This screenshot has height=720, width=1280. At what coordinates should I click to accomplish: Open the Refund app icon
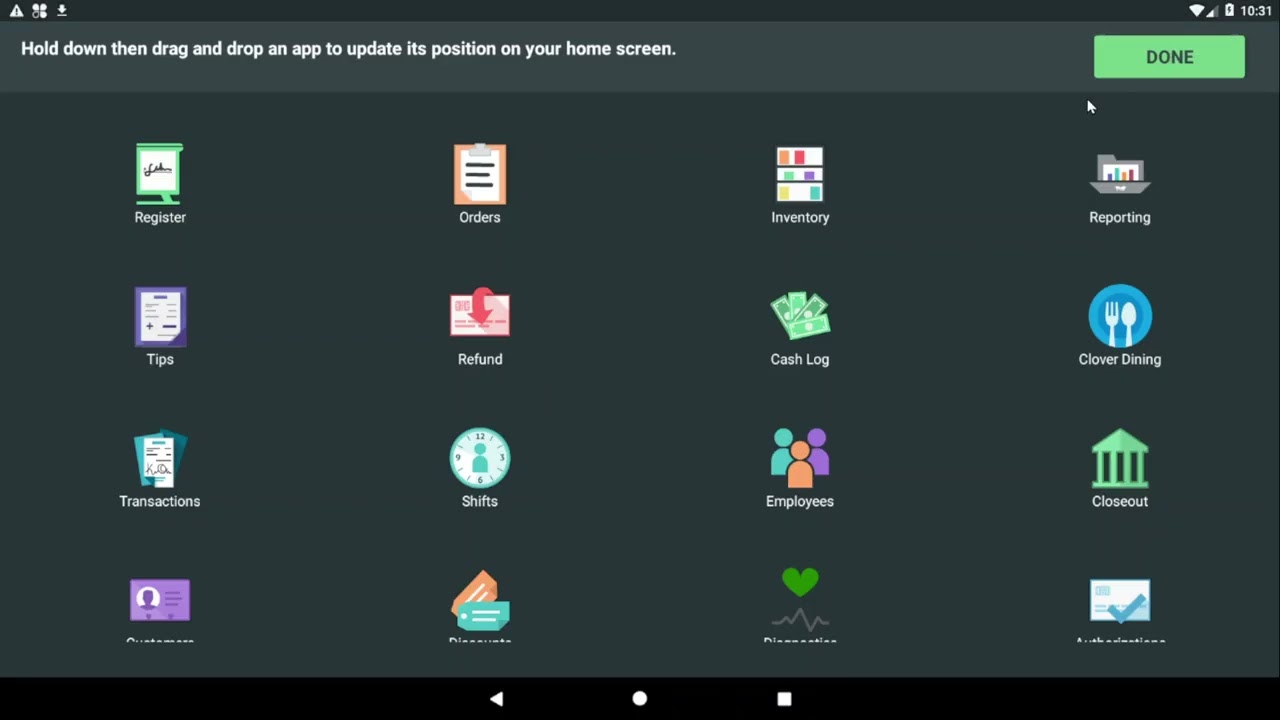[x=480, y=314]
